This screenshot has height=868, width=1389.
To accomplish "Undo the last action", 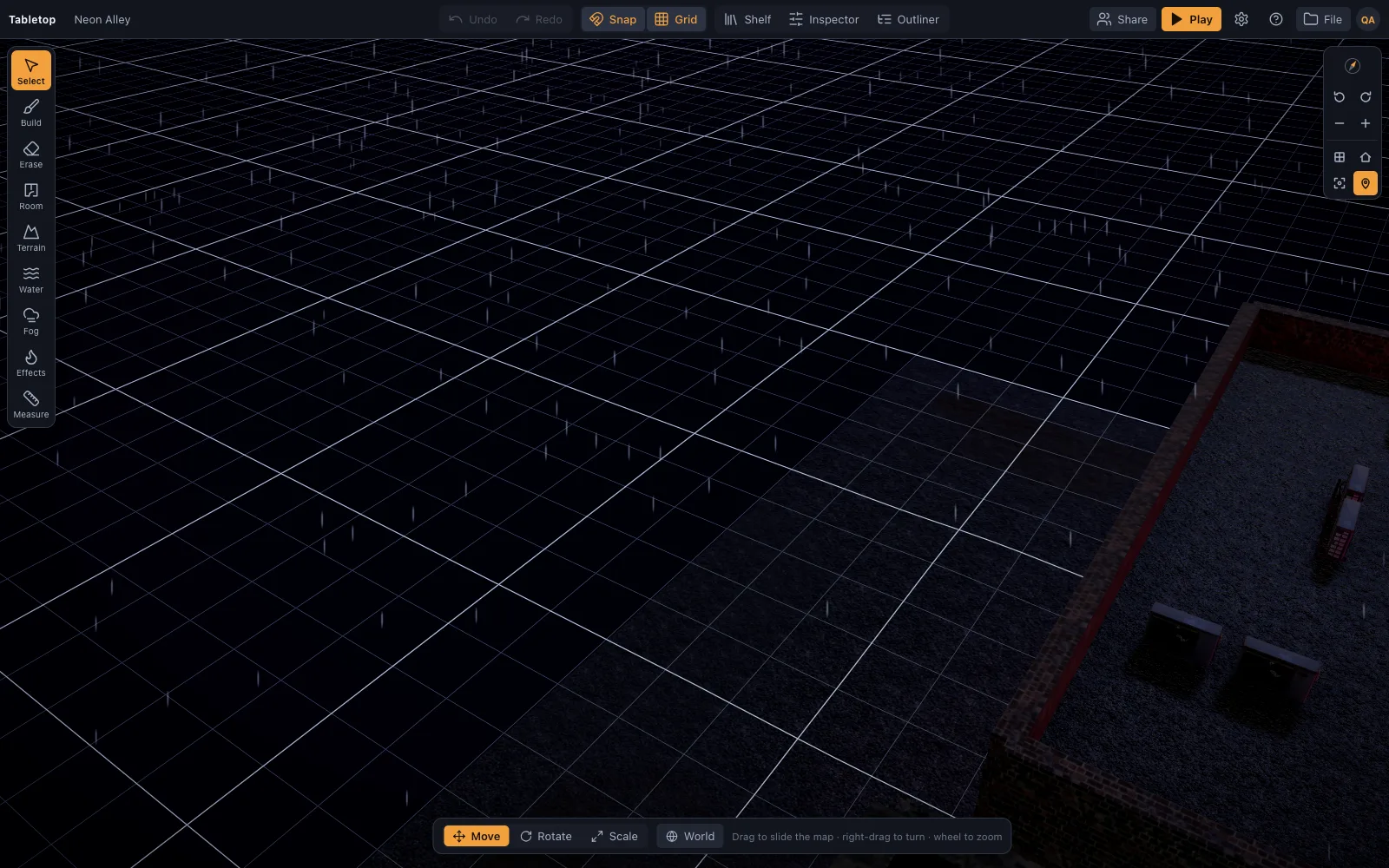I will [x=473, y=19].
